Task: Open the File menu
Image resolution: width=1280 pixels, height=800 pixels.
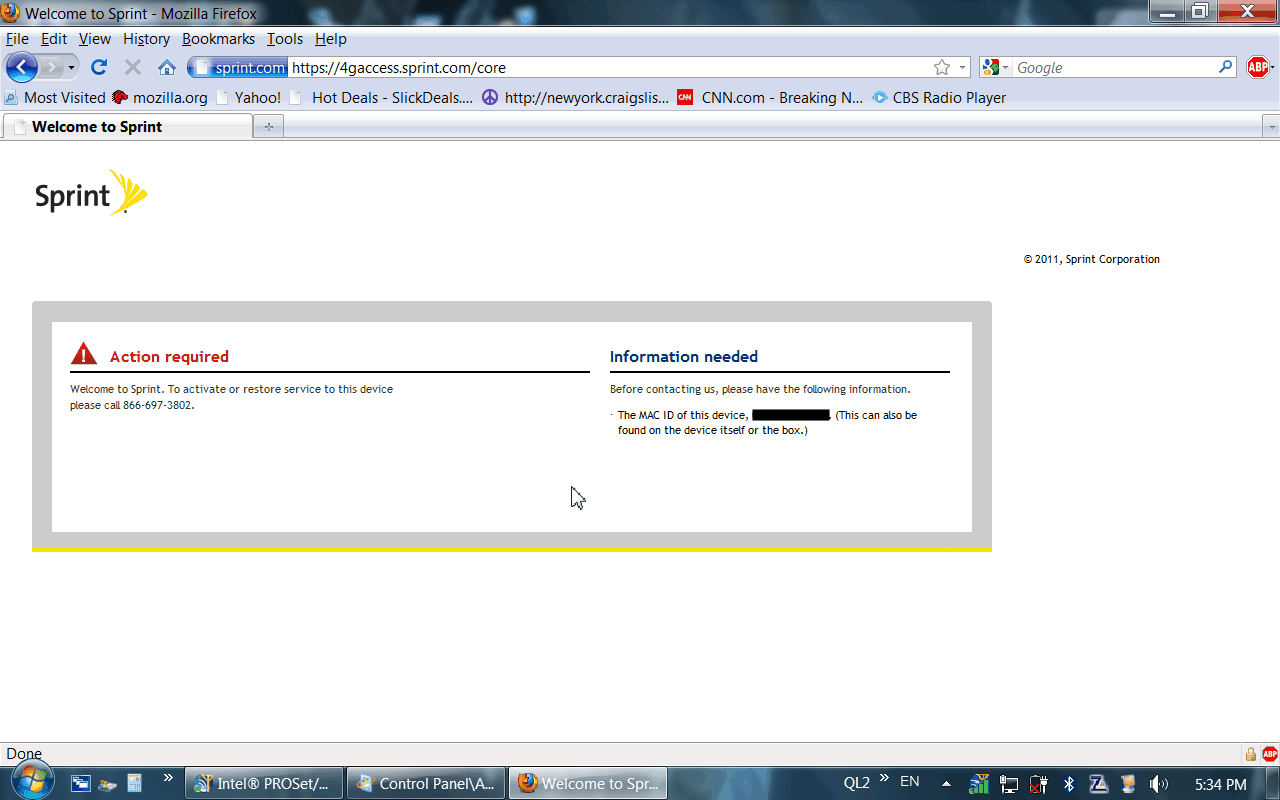Action: pos(17,39)
